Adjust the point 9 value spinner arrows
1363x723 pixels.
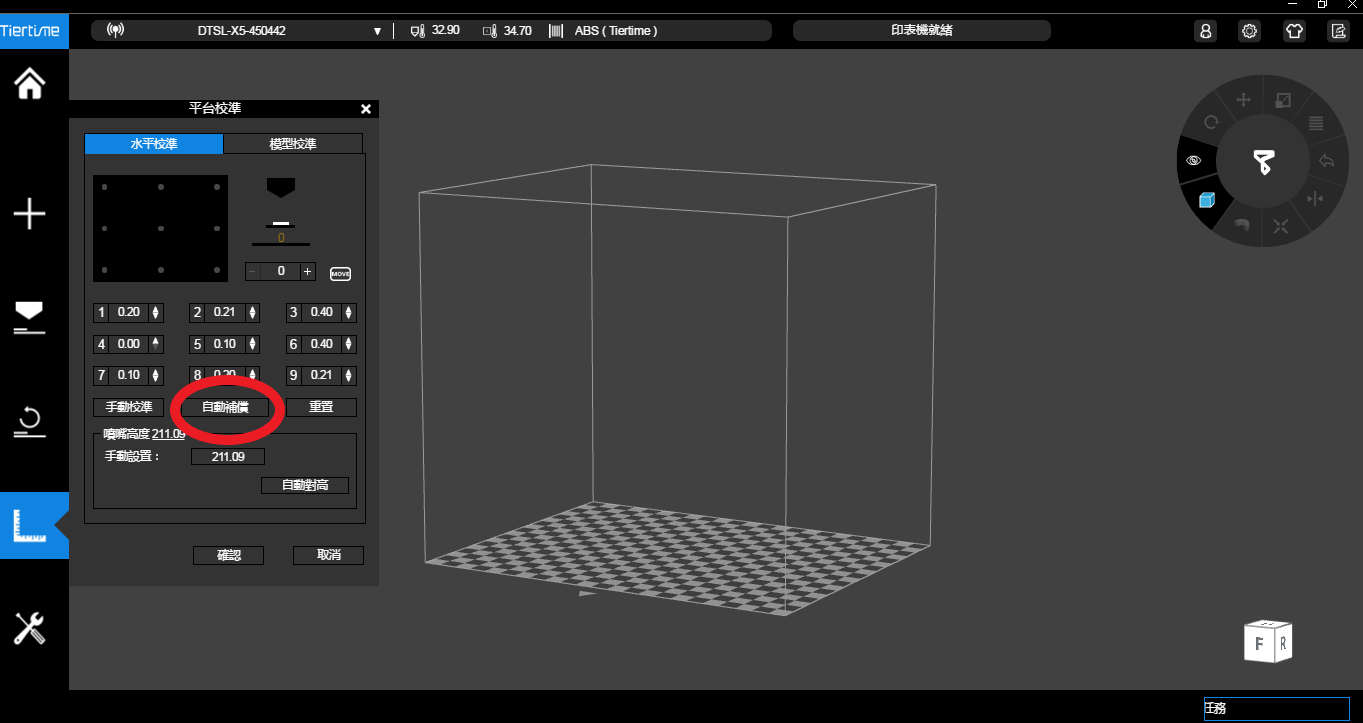348,377
